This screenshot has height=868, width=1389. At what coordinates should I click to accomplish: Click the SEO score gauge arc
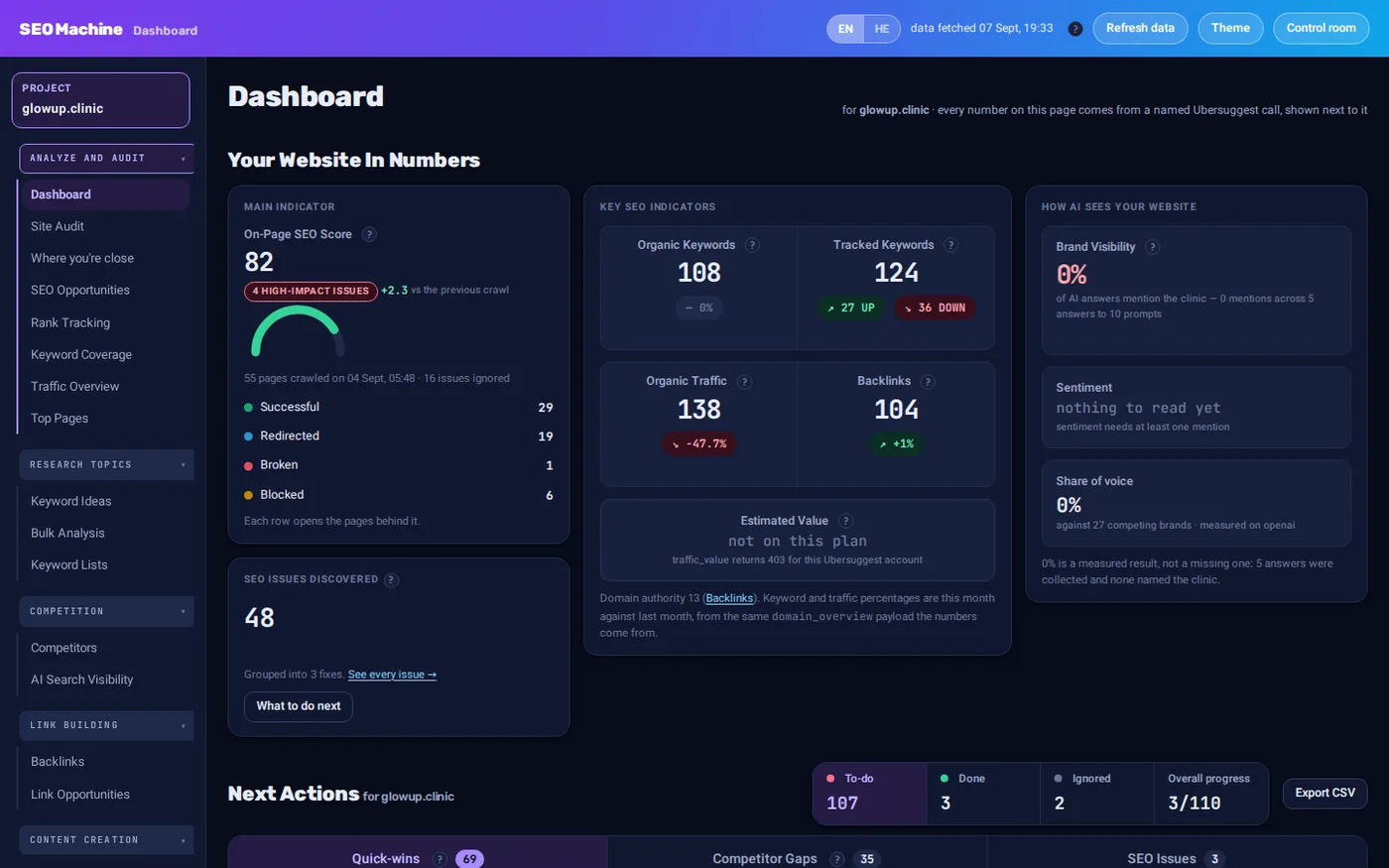(x=298, y=331)
